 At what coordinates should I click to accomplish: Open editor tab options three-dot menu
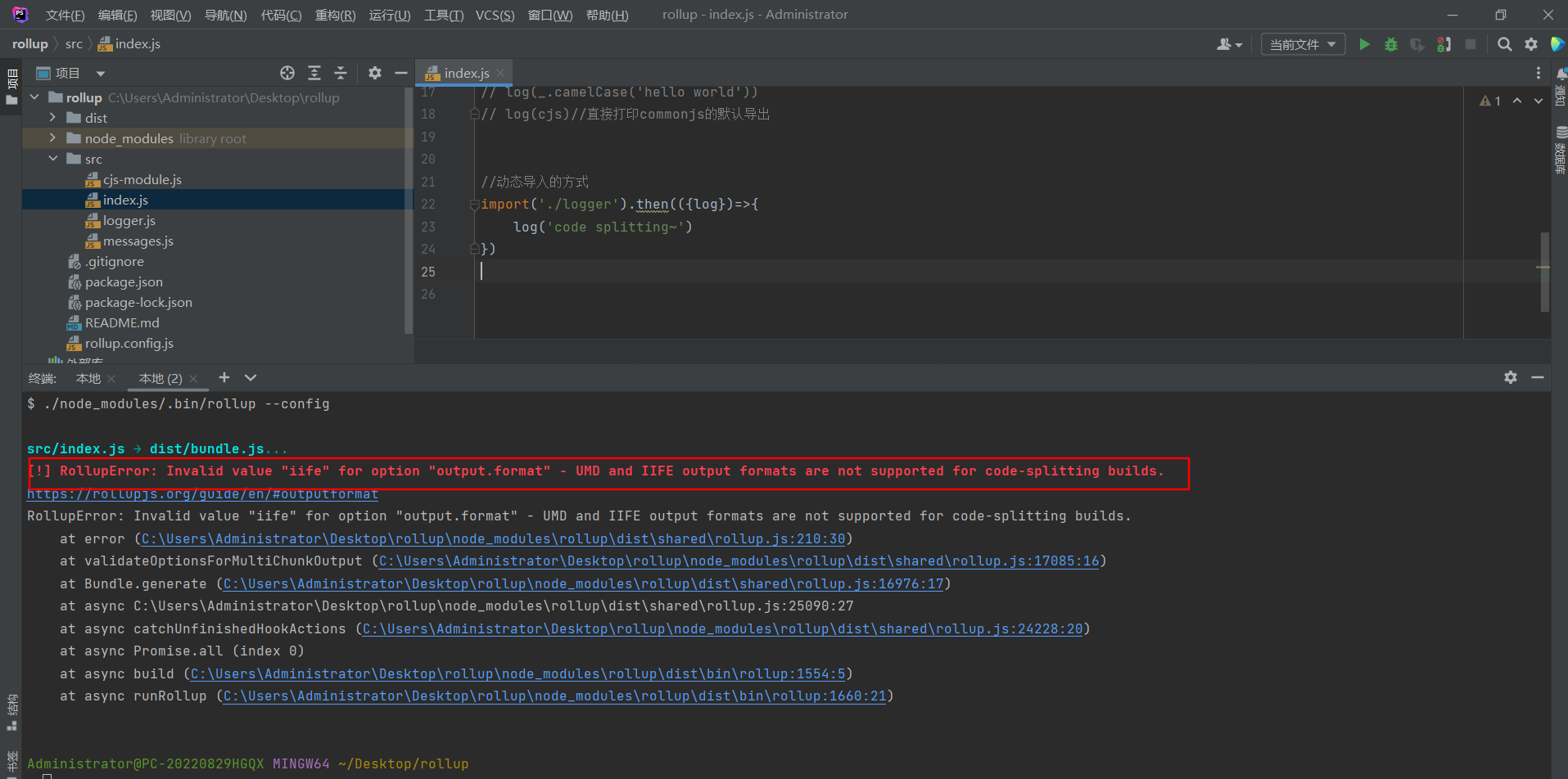click(1539, 73)
